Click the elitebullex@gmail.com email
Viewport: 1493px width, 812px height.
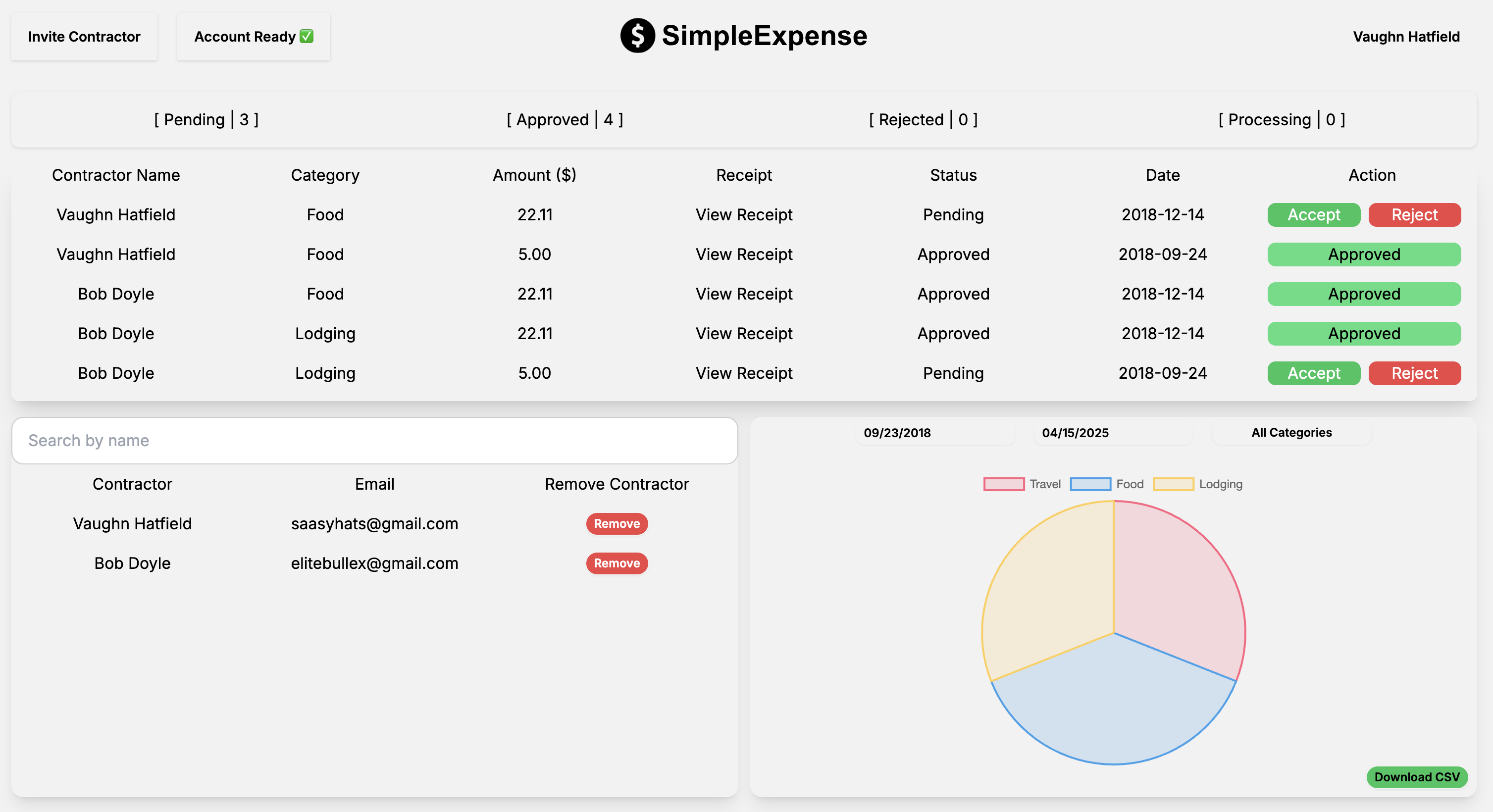374,563
